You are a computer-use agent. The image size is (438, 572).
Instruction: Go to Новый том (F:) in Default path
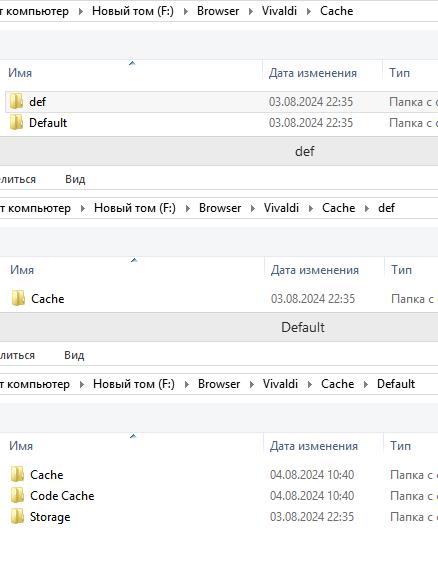(134, 384)
